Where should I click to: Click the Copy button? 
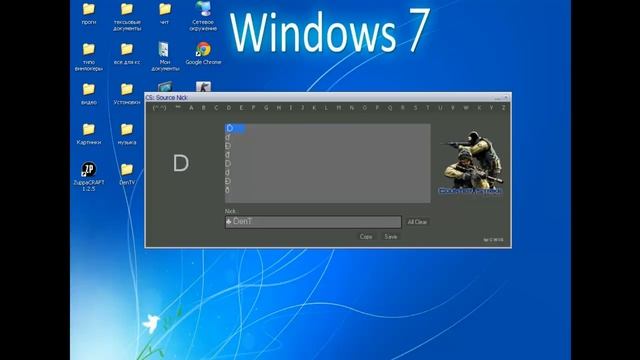point(366,237)
